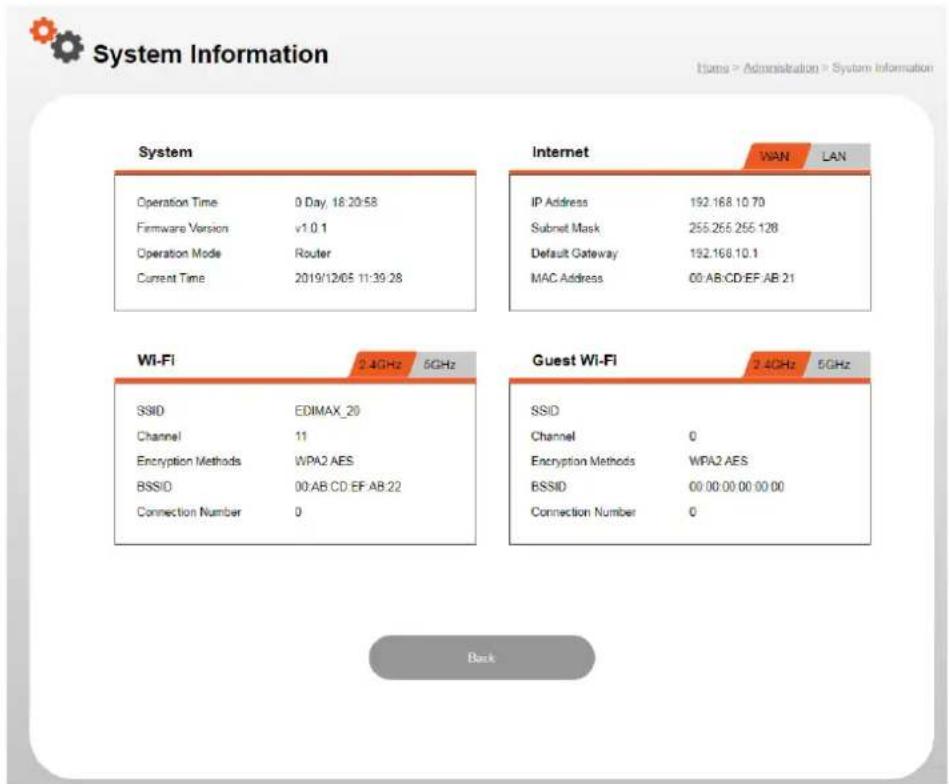Click the Subnet Mask label

point(565,228)
